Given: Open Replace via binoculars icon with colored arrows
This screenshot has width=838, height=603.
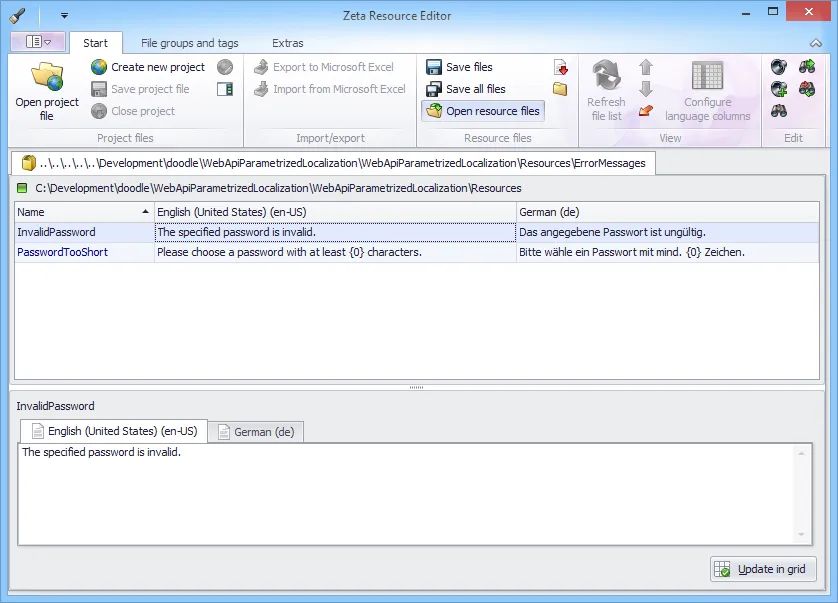Looking at the screenshot, I should coord(808,90).
